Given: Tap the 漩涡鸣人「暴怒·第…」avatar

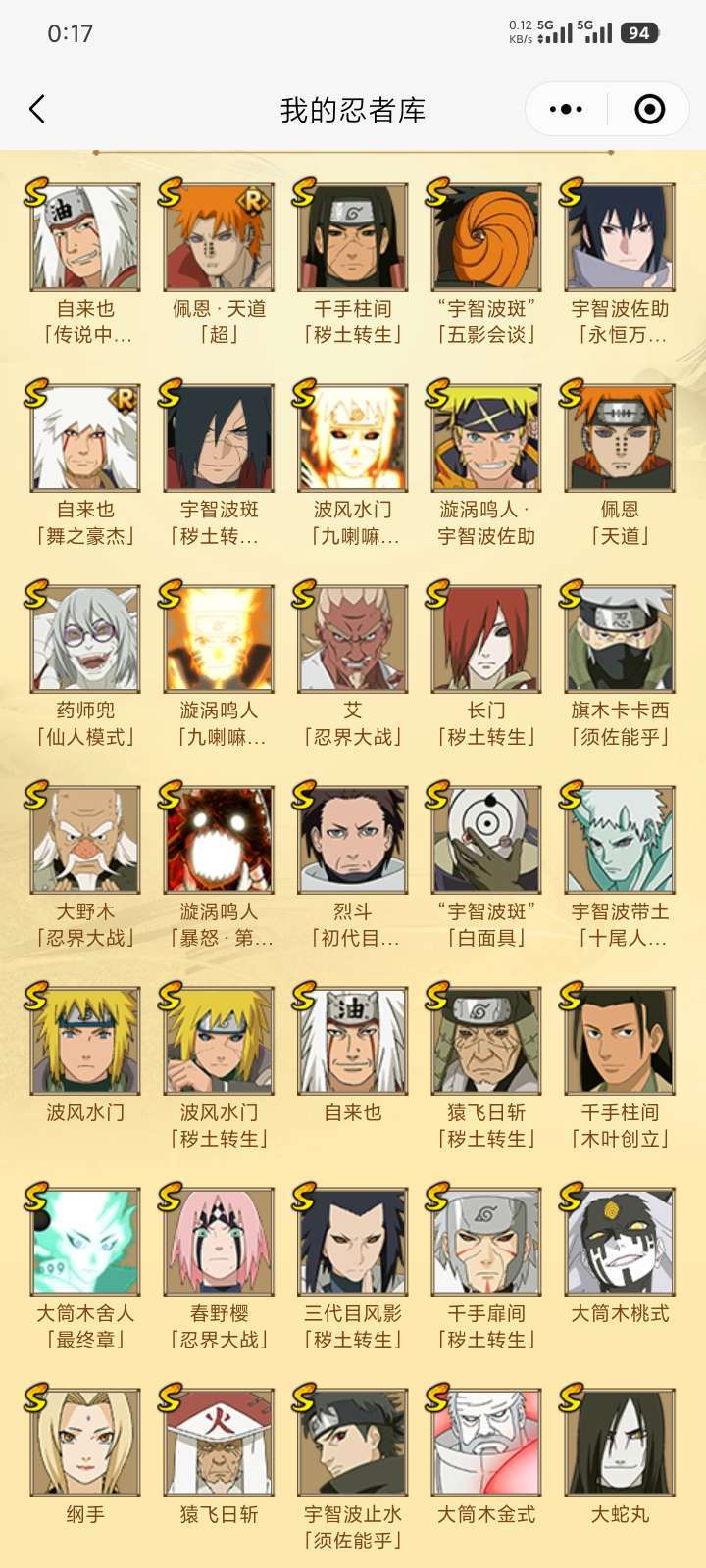Looking at the screenshot, I should coord(220,840).
